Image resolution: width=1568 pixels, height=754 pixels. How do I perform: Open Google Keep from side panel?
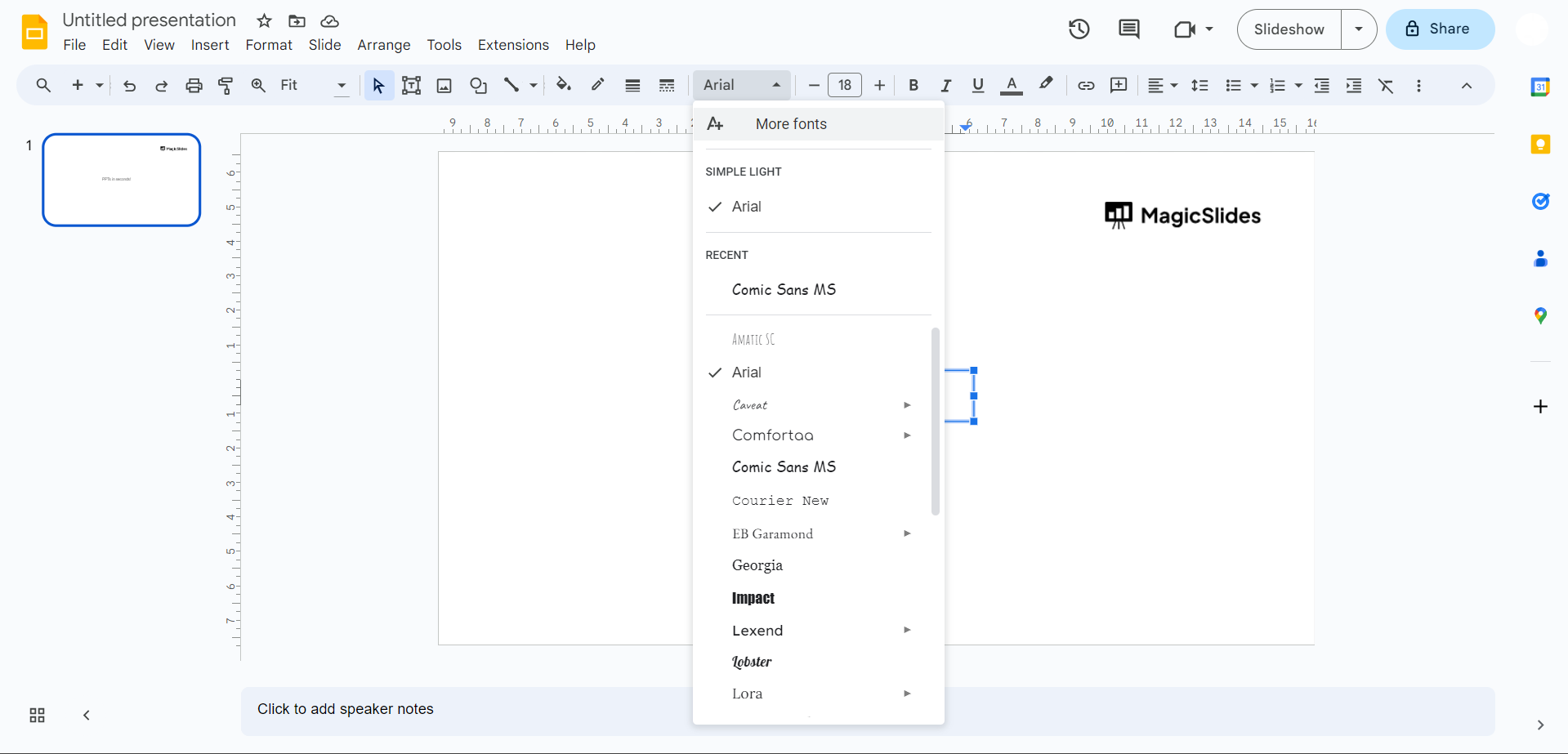click(x=1540, y=145)
